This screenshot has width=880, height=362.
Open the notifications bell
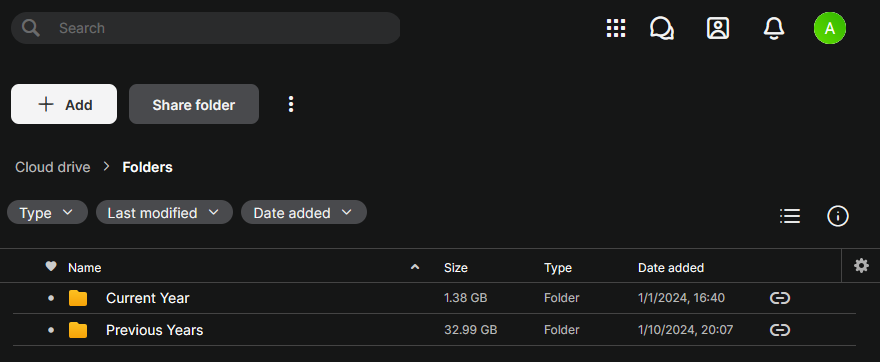(774, 28)
